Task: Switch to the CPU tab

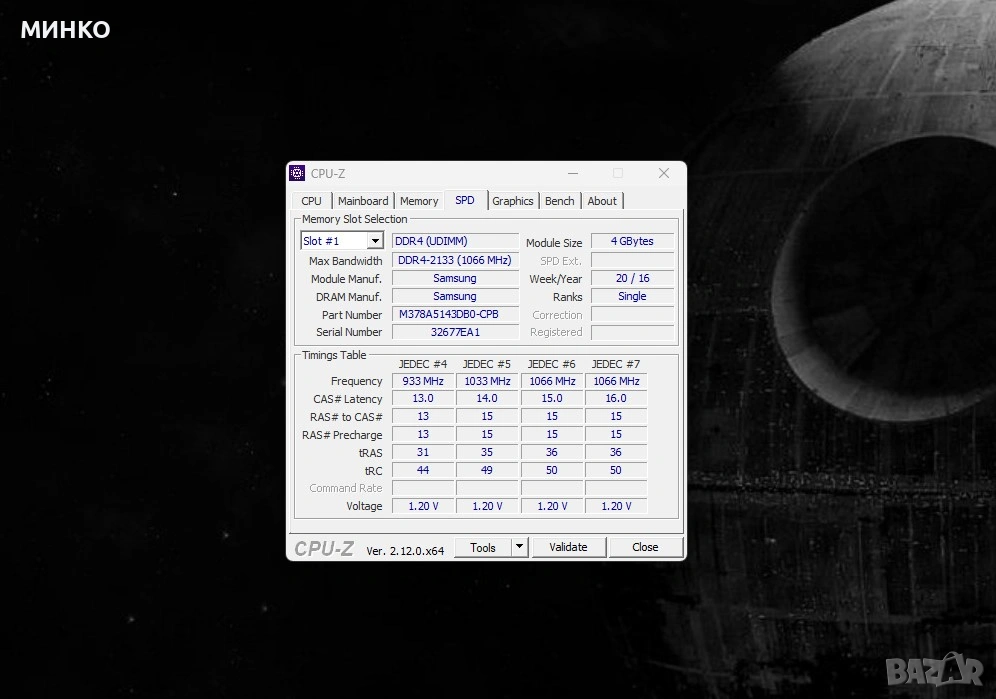Action: pos(311,201)
